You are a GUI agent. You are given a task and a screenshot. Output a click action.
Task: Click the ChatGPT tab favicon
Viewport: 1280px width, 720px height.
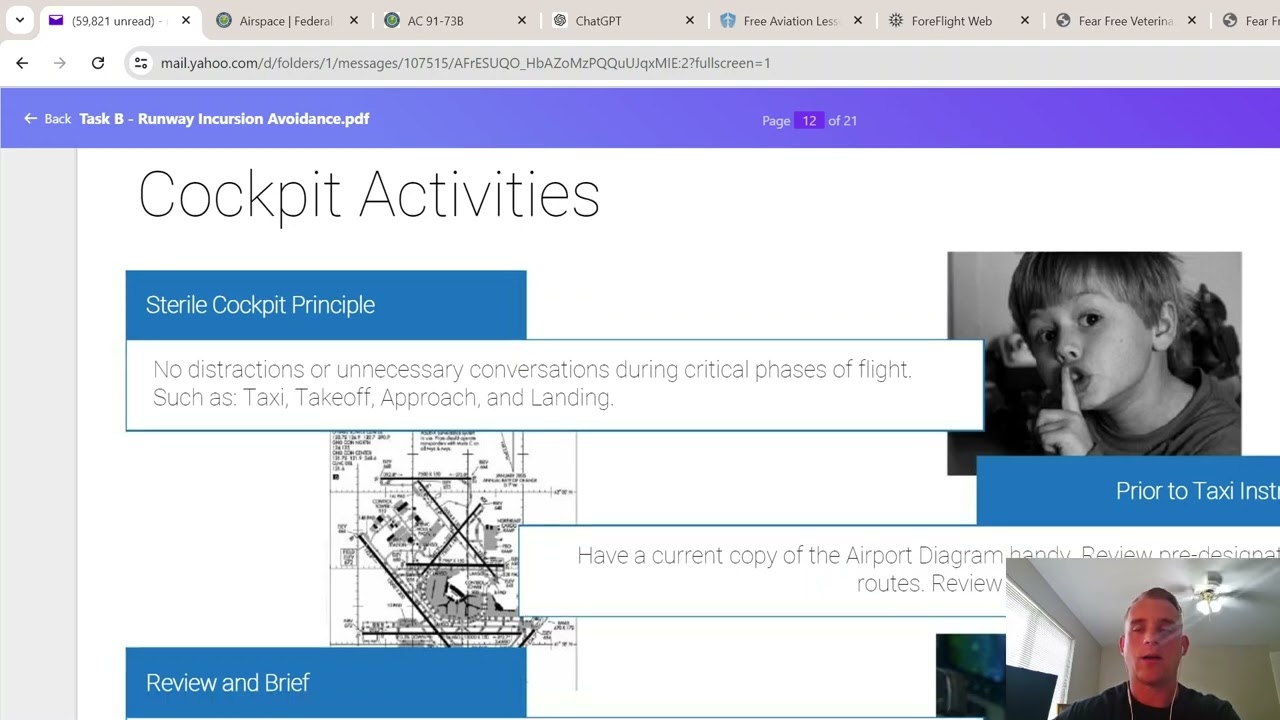coord(560,21)
